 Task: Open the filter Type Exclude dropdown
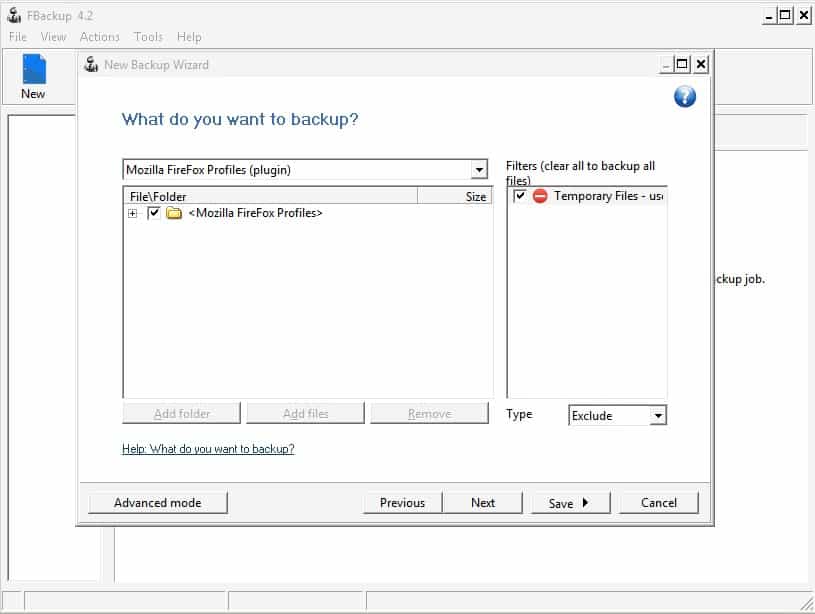[x=657, y=416]
